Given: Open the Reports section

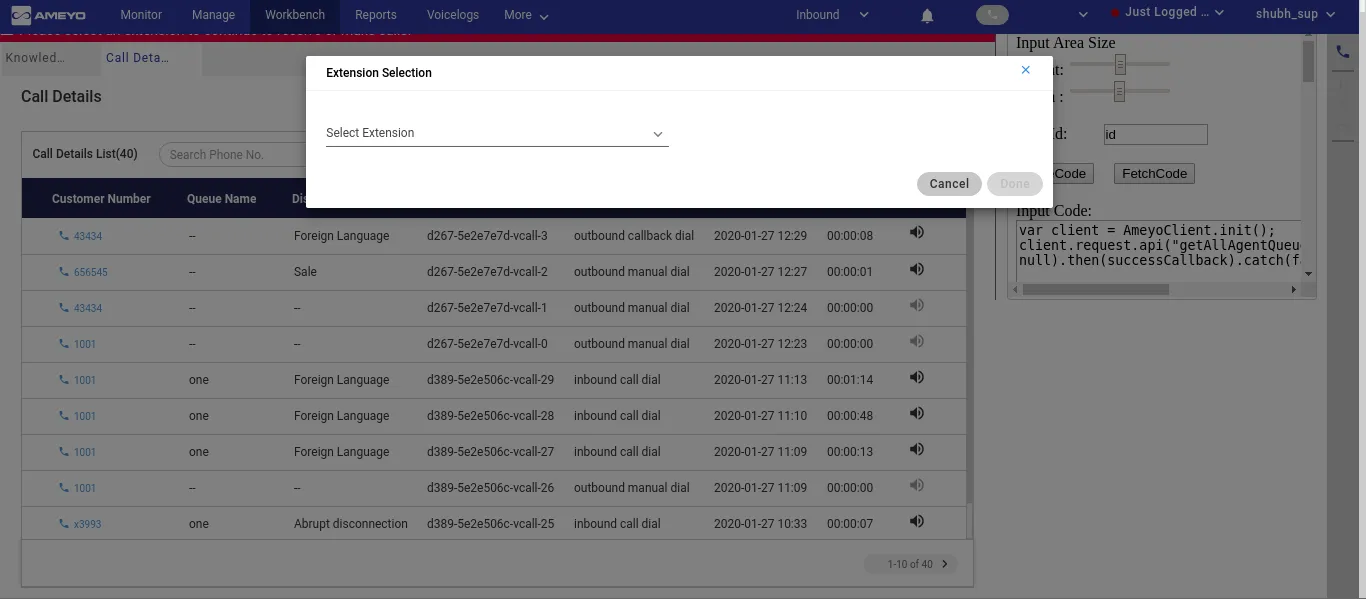Looking at the screenshot, I should coord(376,15).
